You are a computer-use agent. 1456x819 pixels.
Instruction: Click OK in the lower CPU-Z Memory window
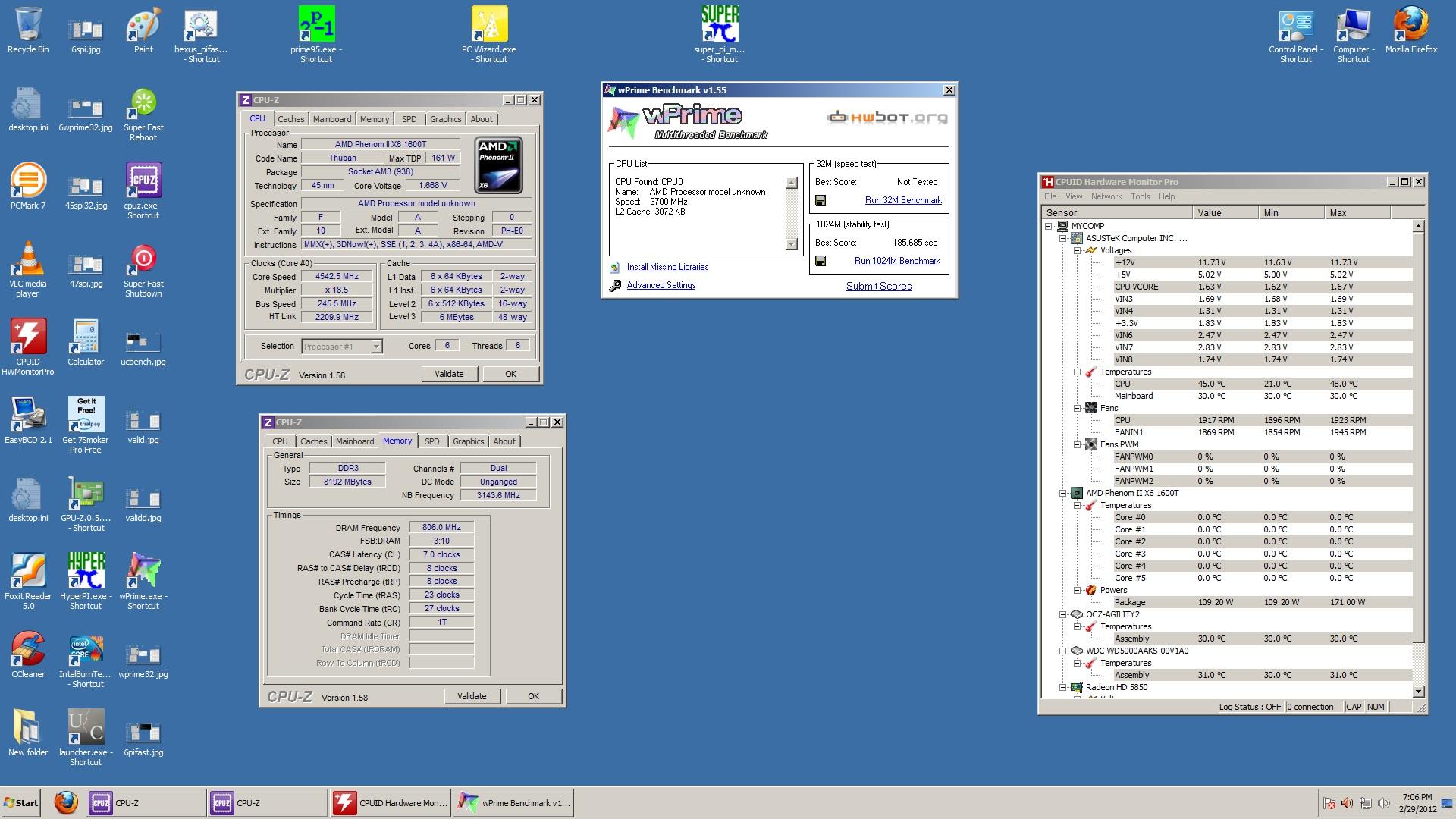pos(533,696)
